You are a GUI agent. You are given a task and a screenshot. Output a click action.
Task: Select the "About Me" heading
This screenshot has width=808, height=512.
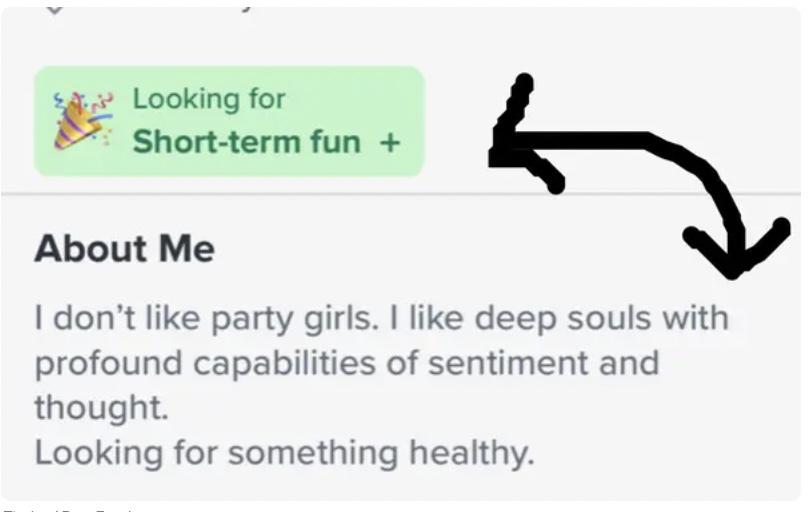tap(124, 248)
